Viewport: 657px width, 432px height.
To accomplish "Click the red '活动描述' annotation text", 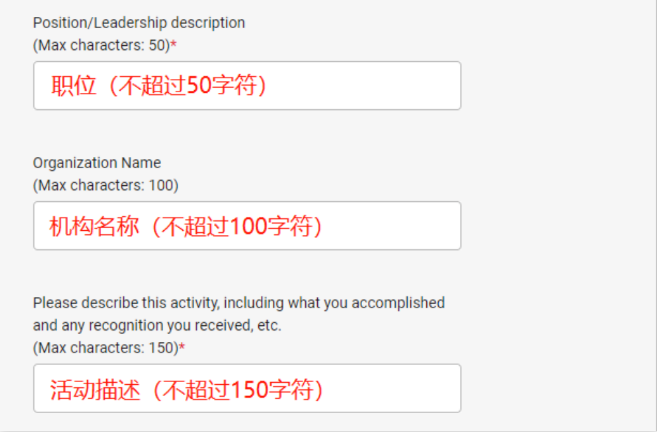I will (x=95, y=390).
